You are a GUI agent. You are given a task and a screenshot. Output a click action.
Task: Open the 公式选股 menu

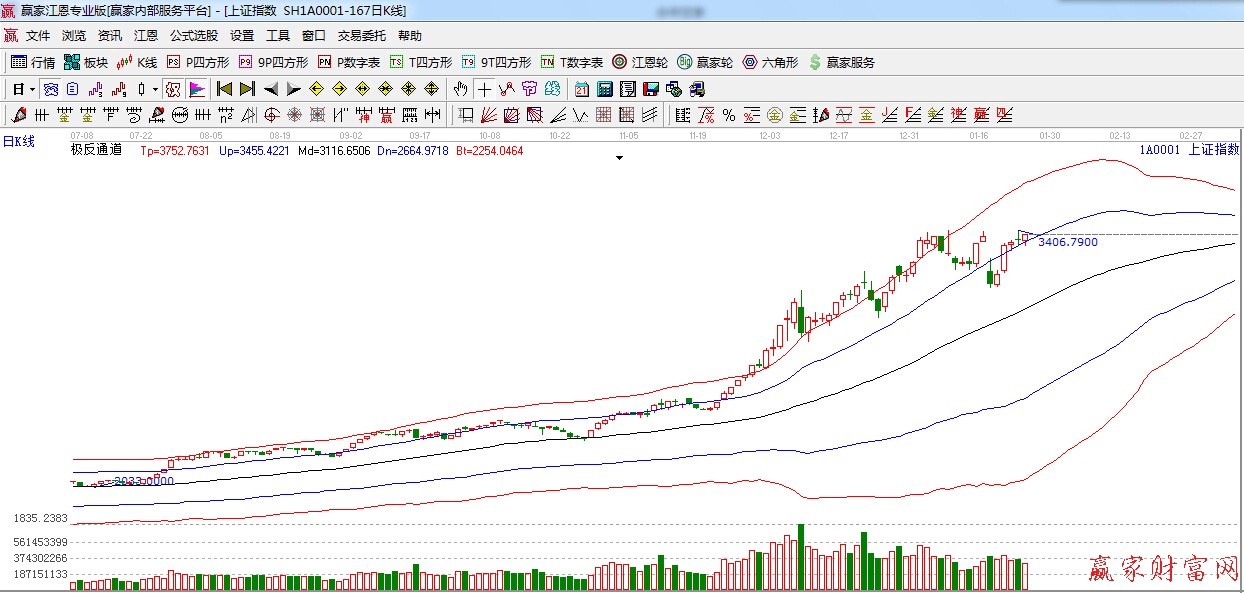point(193,36)
